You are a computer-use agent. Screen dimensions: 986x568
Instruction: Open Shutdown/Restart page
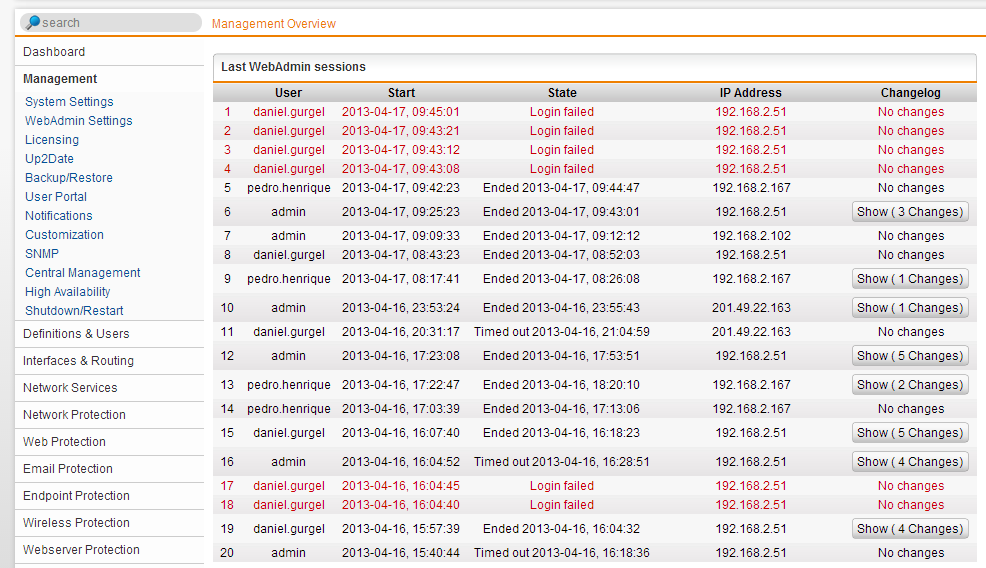74,311
